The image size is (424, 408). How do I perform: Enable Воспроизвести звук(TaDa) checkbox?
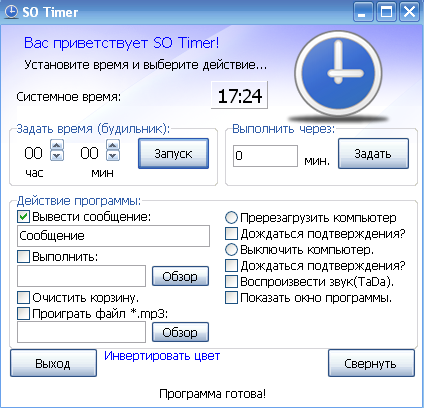click(231, 282)
